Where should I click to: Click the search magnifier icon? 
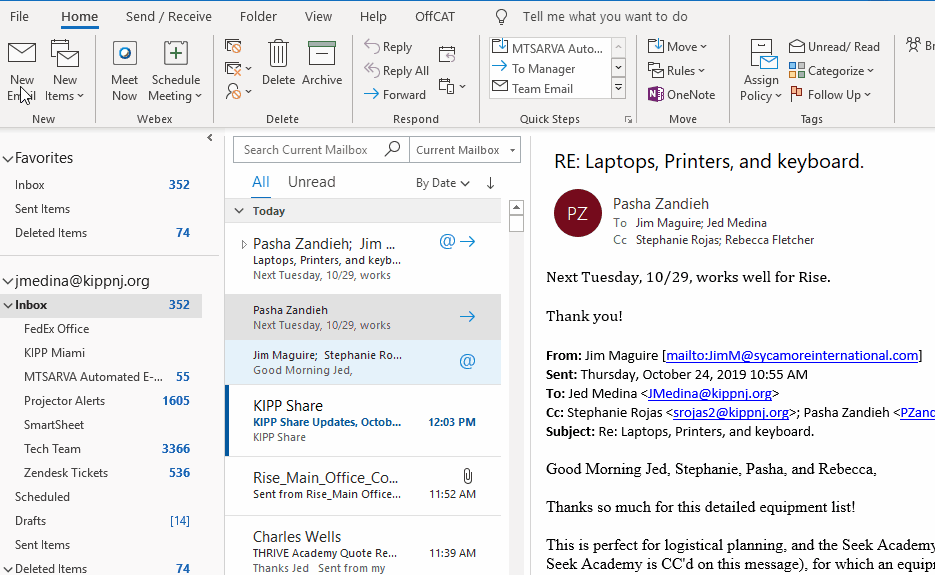coord(392,149)
